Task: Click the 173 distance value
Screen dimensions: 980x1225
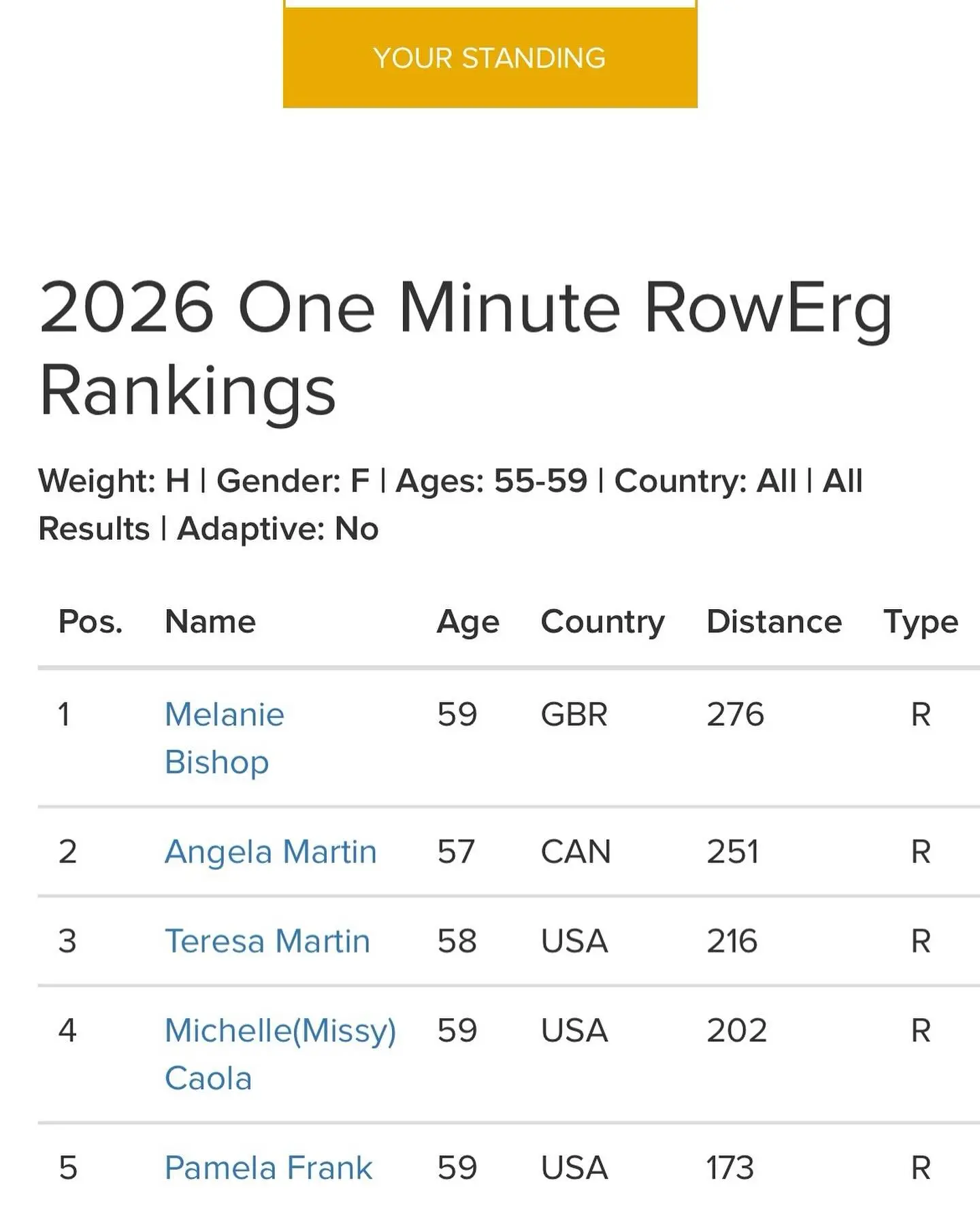Action: pyautogui.click(x=730, y=1168)
